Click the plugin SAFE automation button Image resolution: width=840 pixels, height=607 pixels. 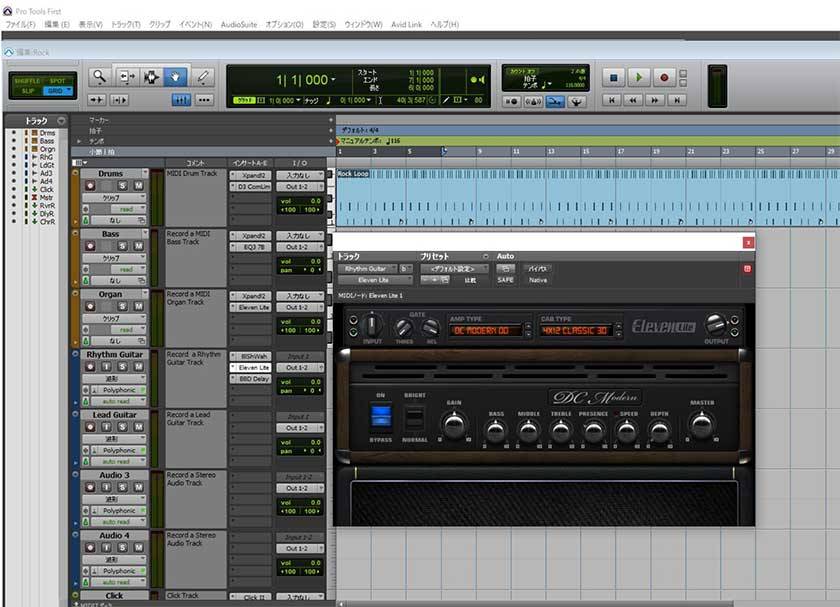click(505, 280)
